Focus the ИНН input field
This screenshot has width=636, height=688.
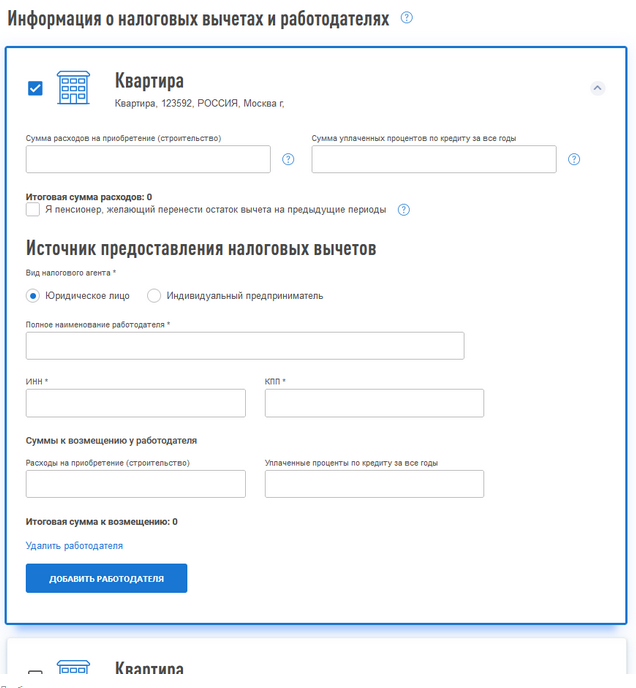pyautogui.click(x=136, y=403)
